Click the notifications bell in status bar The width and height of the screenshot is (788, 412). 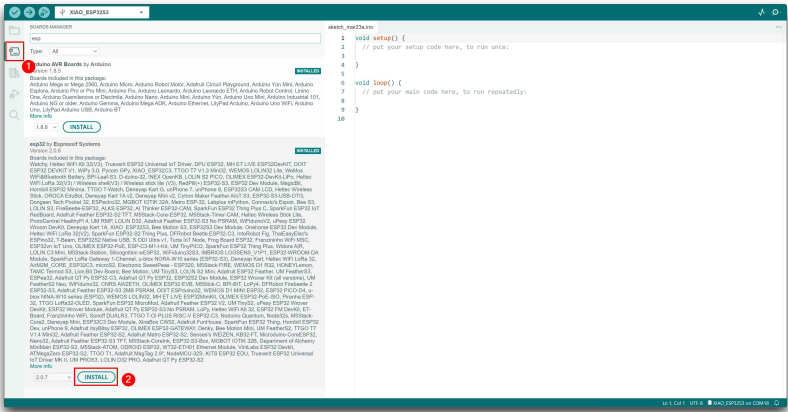pyautogui.click(x=777, y=403)
